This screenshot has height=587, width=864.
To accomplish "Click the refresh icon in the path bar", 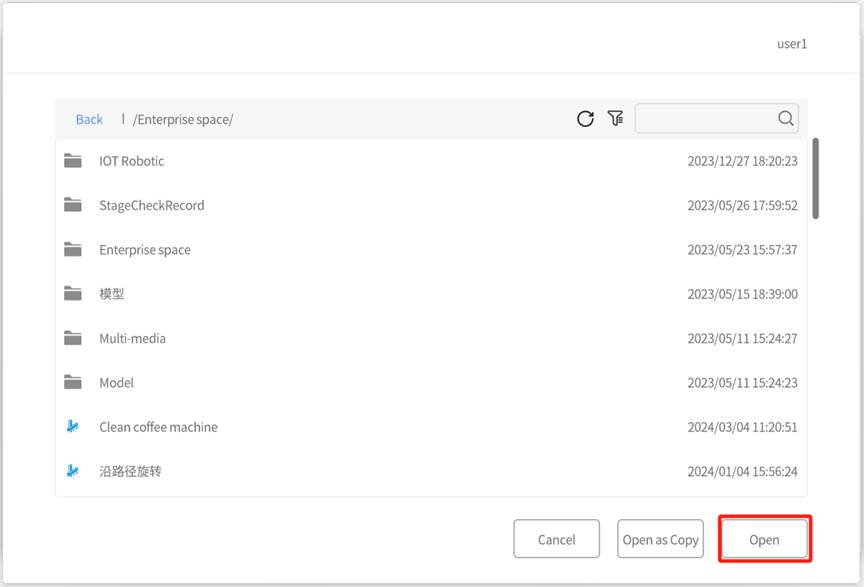I will 585,119.
